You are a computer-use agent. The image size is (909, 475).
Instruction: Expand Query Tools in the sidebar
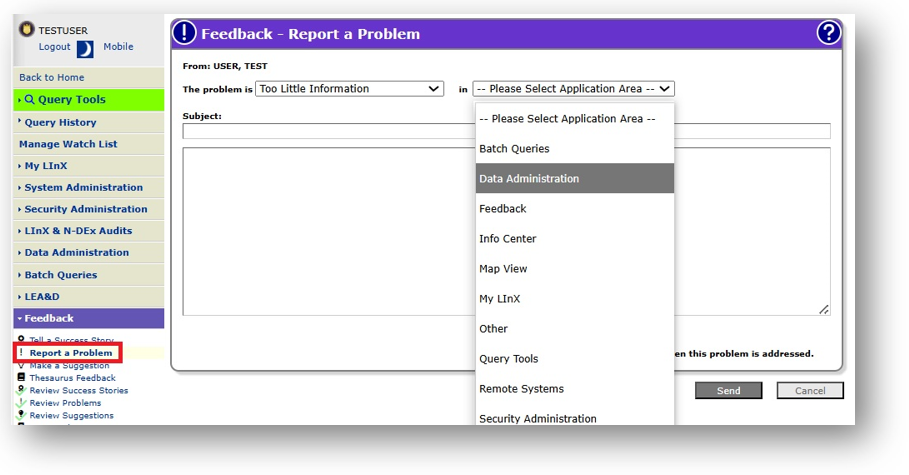tap(89, 99)
